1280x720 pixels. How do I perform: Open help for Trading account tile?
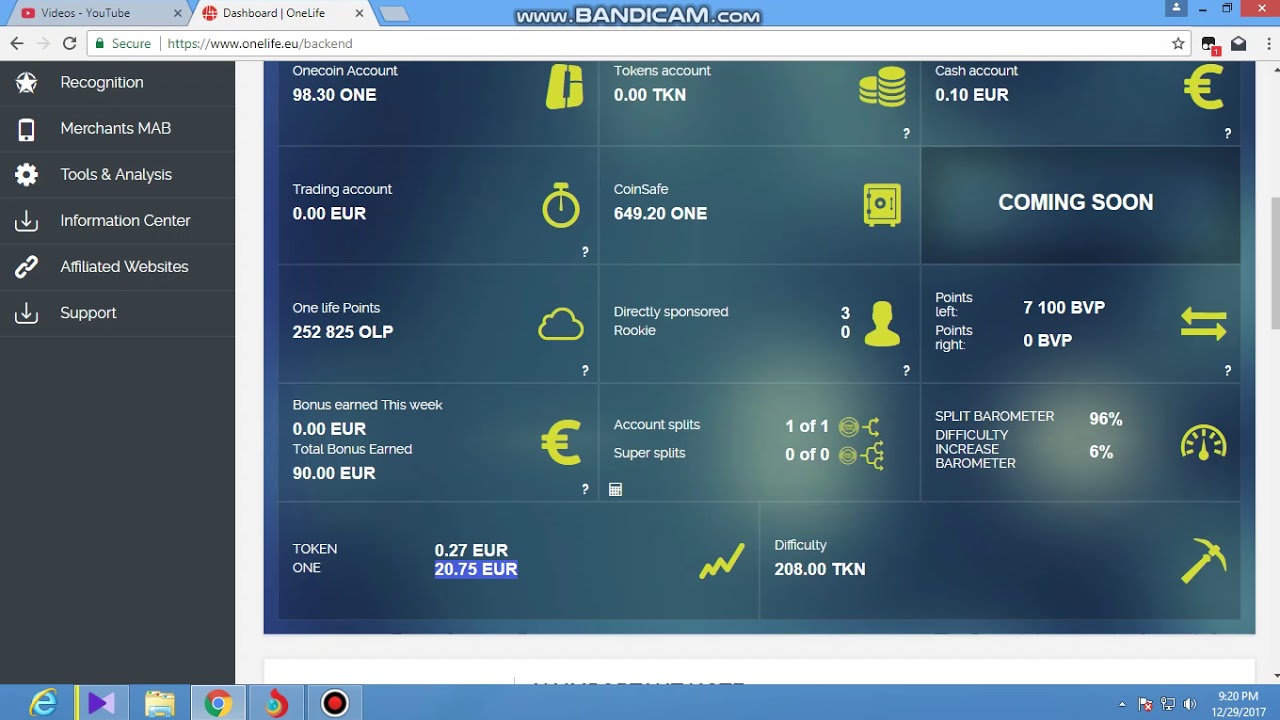(x=585, y=252)
